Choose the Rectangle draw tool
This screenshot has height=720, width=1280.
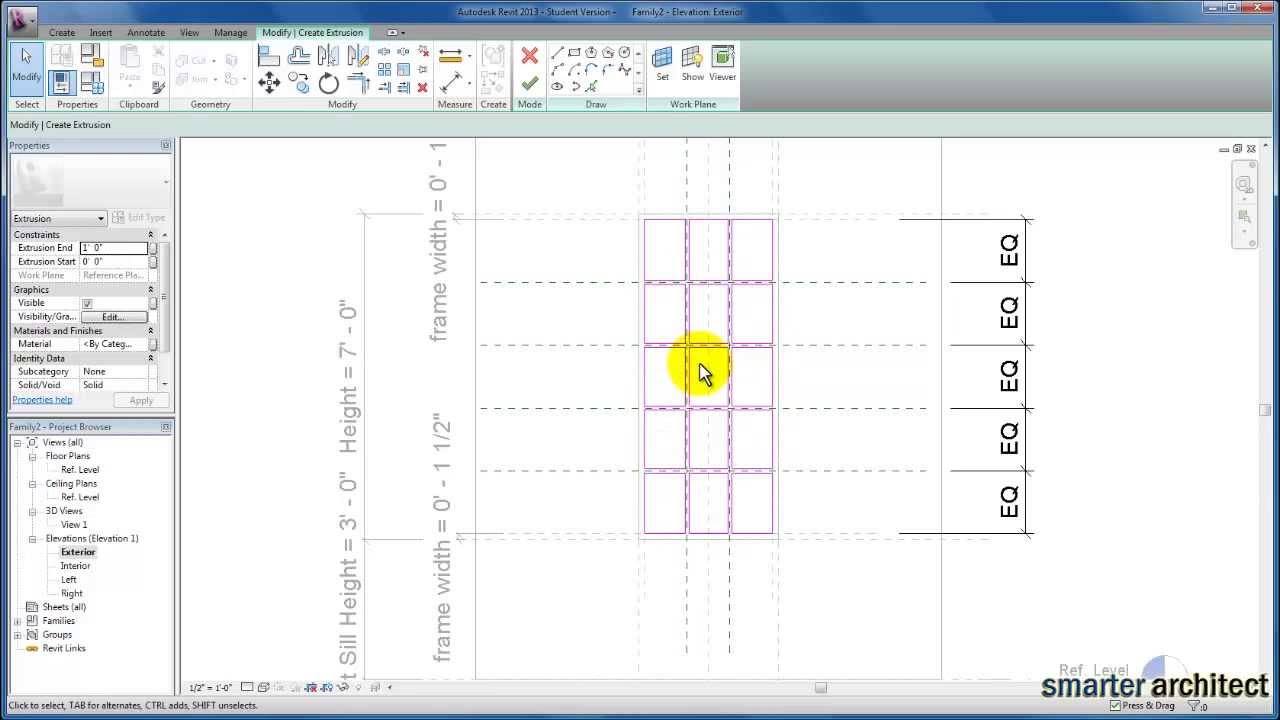pyautogui.click(x=574, y=53)
